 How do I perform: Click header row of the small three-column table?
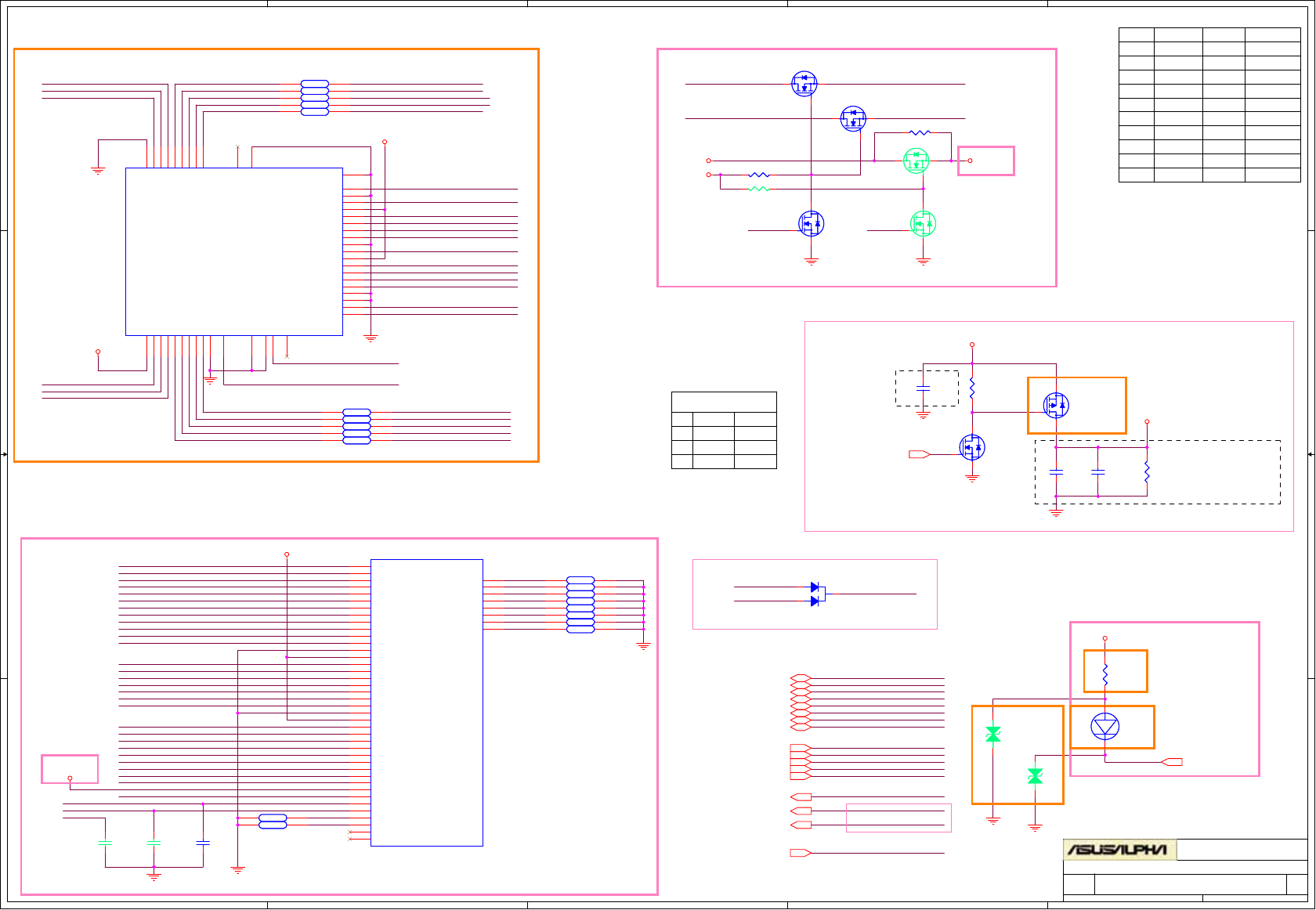click(x=724, y=402)
